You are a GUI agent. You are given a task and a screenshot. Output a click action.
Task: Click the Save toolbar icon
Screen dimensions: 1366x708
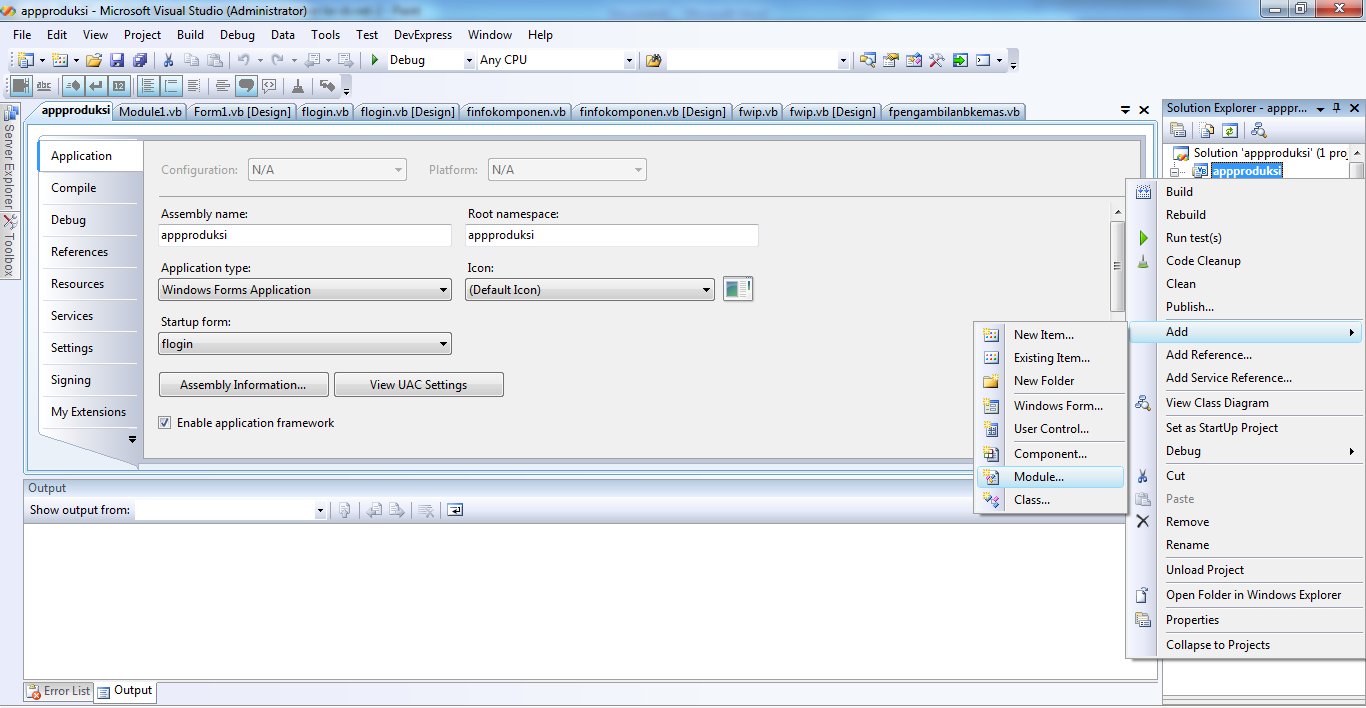click(x=117, y=60)
